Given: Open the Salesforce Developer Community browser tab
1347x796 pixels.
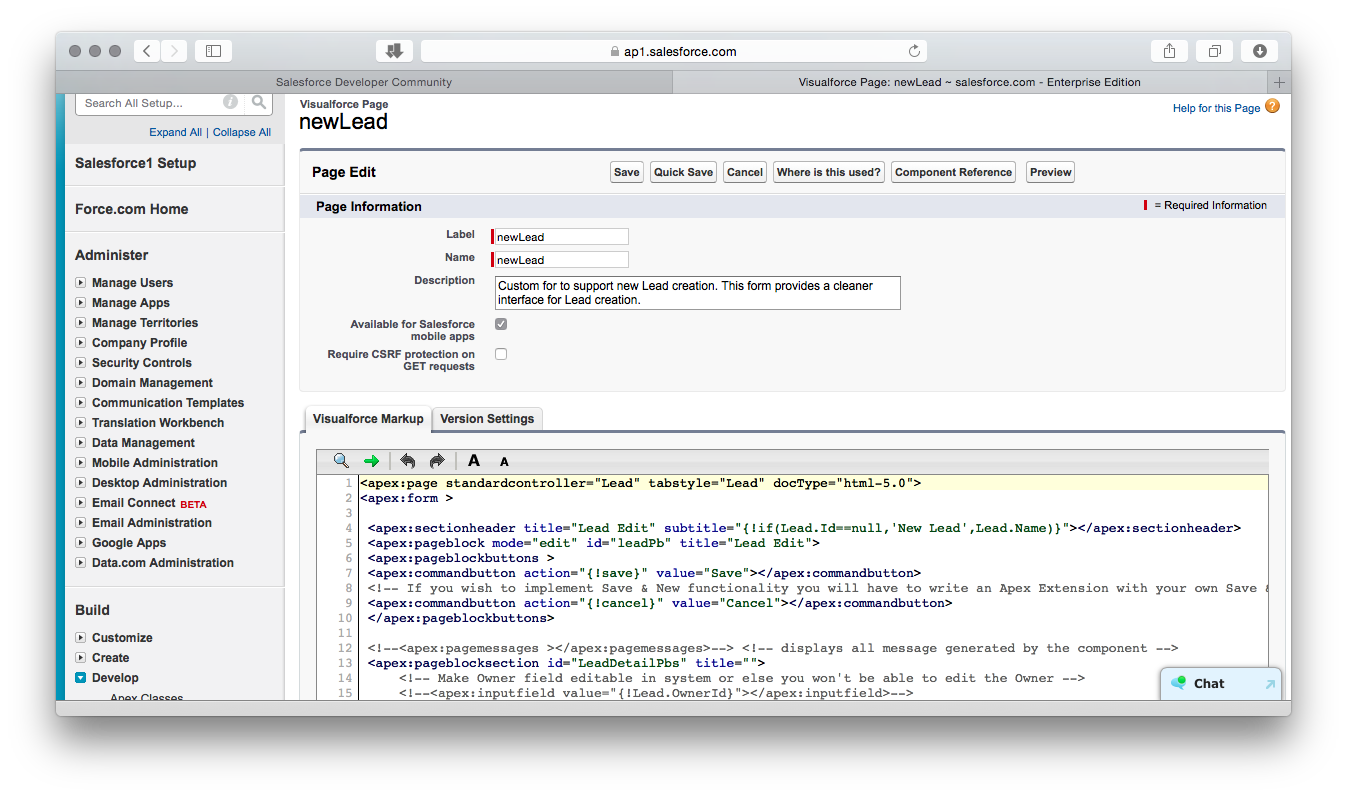Looking at the screenshot, I should pyautogui.click(x=363, y=82).
